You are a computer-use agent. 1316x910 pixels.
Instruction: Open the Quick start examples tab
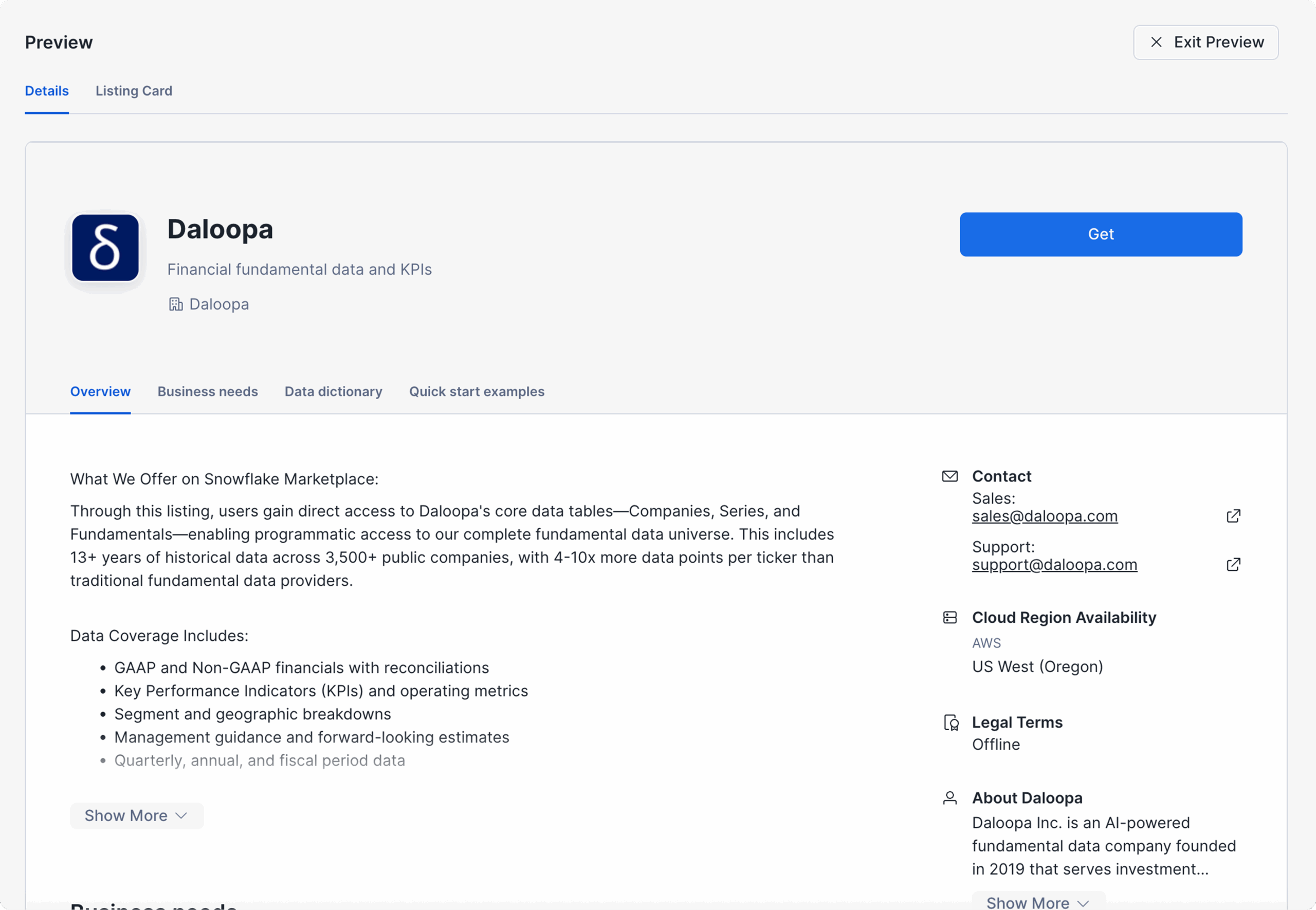click(x=477, y=392)
